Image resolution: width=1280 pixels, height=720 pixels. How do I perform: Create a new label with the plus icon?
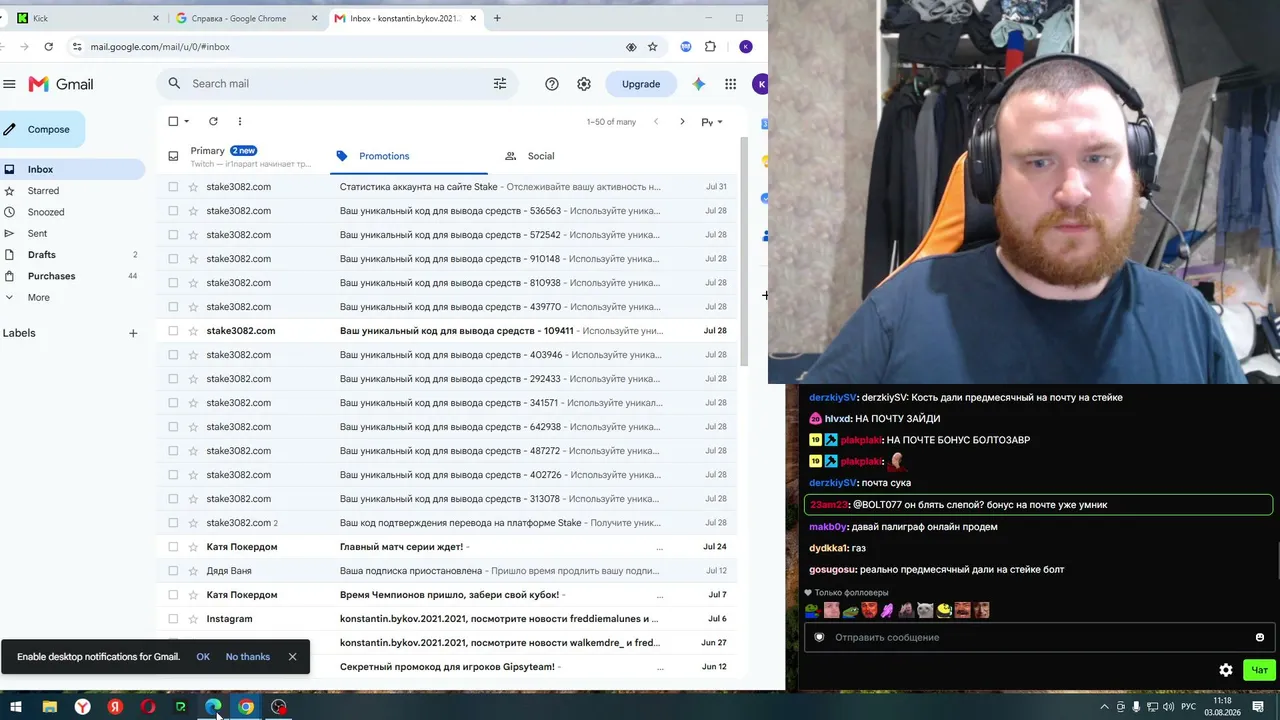click(x=133, y=333)
